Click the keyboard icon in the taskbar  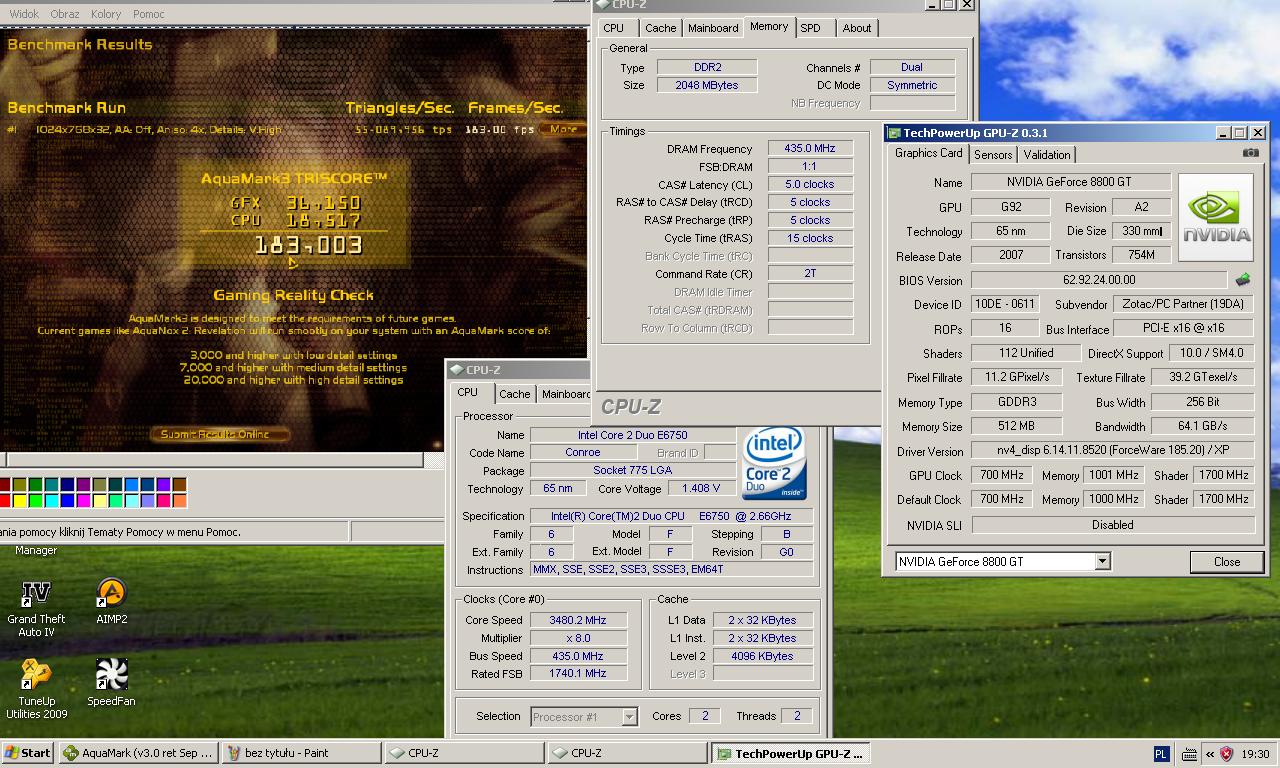point(1189,754)
